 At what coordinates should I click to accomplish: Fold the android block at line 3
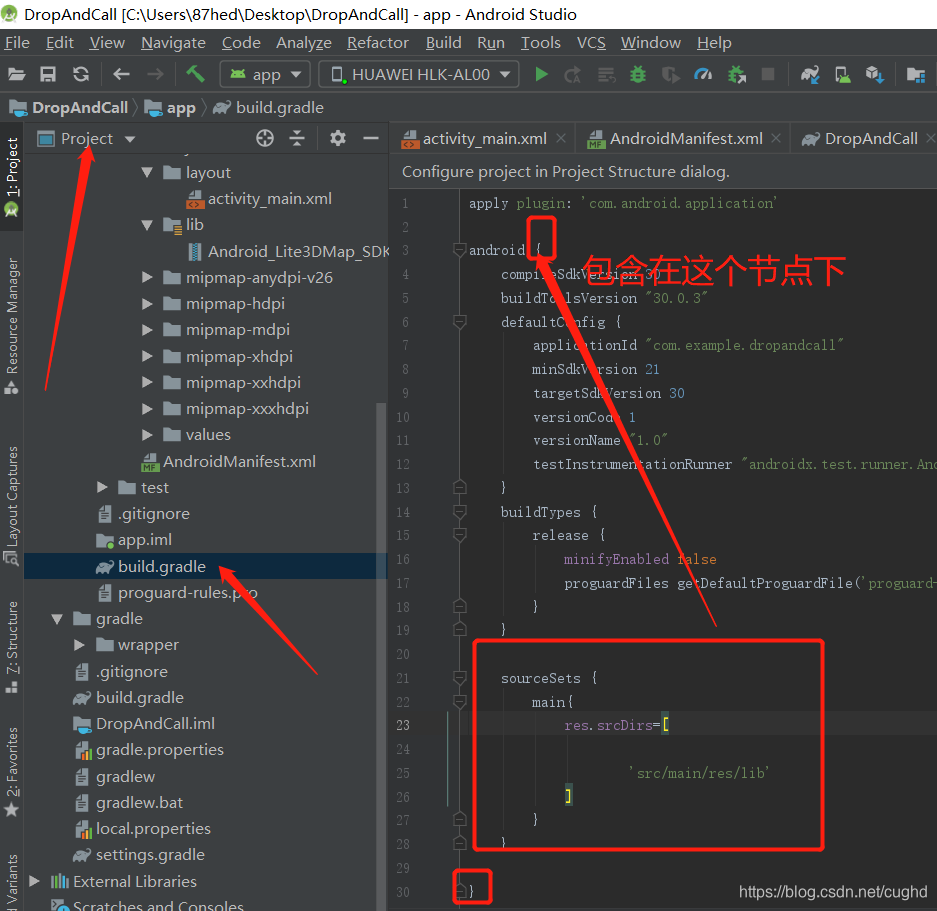point(460,250)
